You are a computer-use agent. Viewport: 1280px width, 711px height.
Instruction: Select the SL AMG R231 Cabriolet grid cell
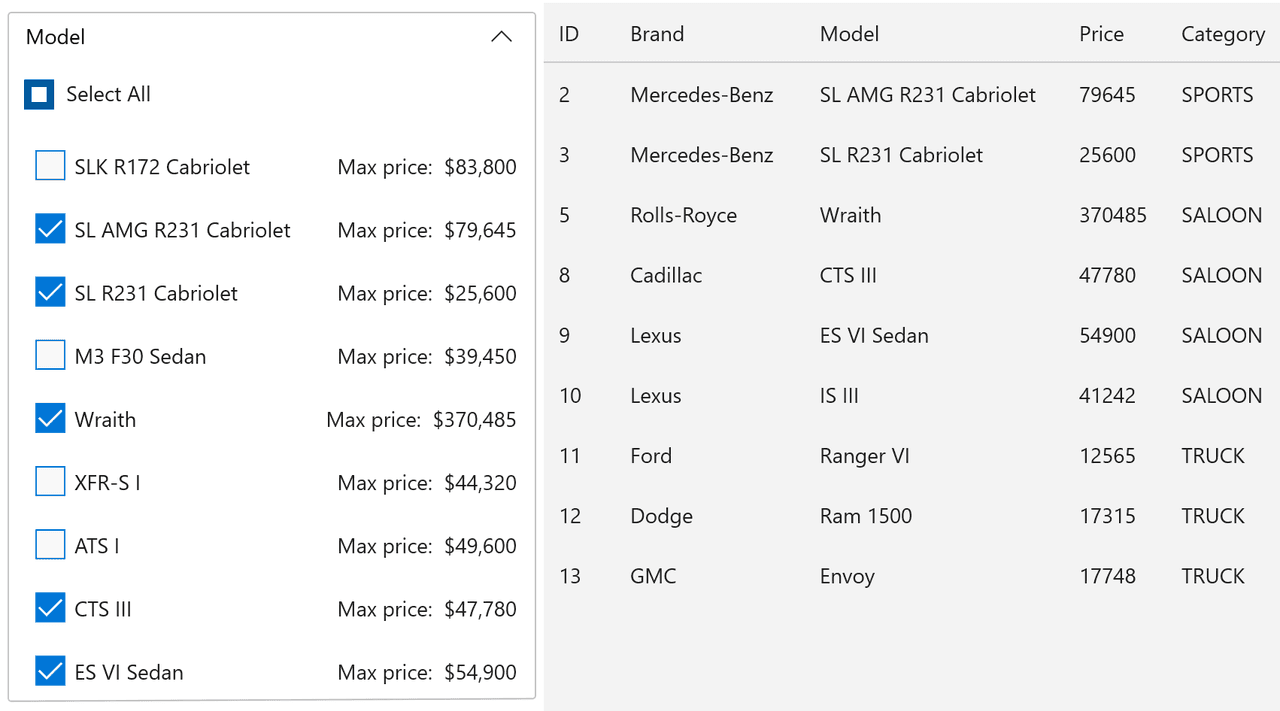point(928,95)
